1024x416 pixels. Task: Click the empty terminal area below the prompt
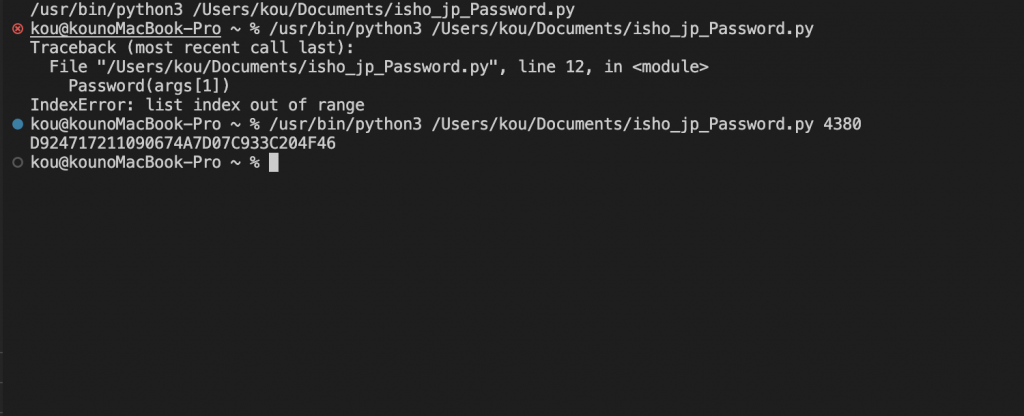click(512, 294)
